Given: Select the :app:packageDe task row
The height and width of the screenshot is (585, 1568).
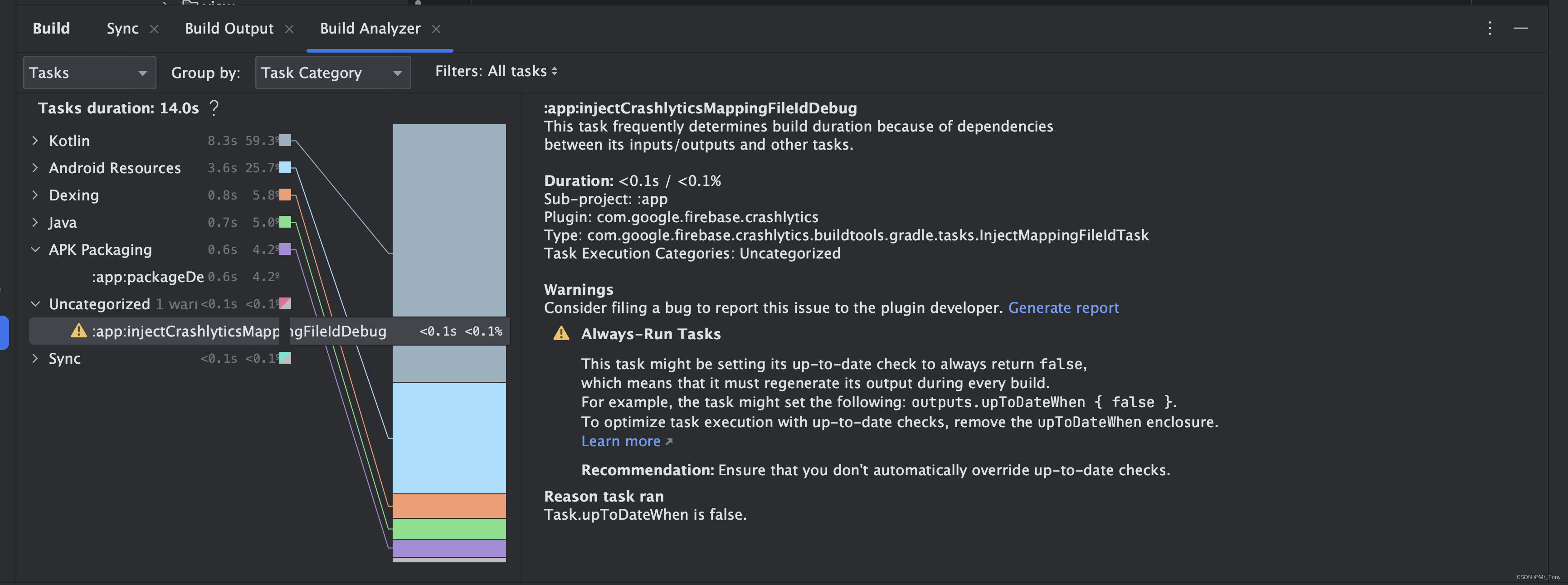Looking at the screenshot, I should pos(147,277).
